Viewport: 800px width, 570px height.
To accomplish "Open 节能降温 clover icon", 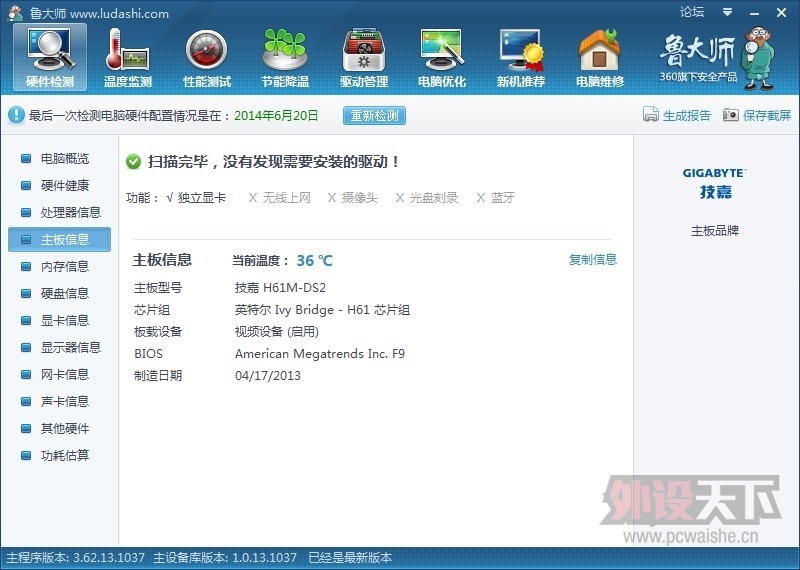I will tap(285, 57).
